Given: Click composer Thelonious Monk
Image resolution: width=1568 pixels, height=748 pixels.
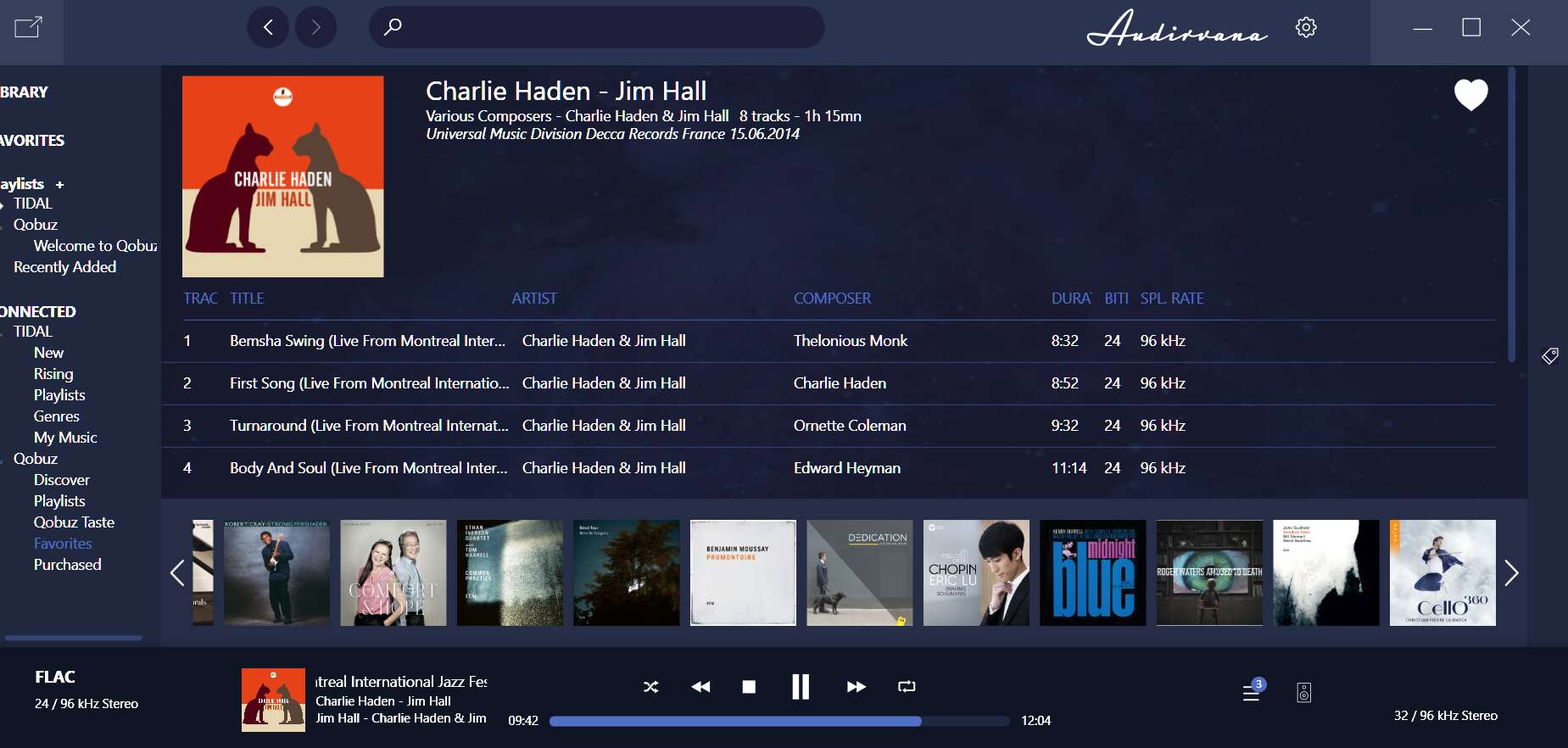Looking at the screenshot, I should pos(851,341).
